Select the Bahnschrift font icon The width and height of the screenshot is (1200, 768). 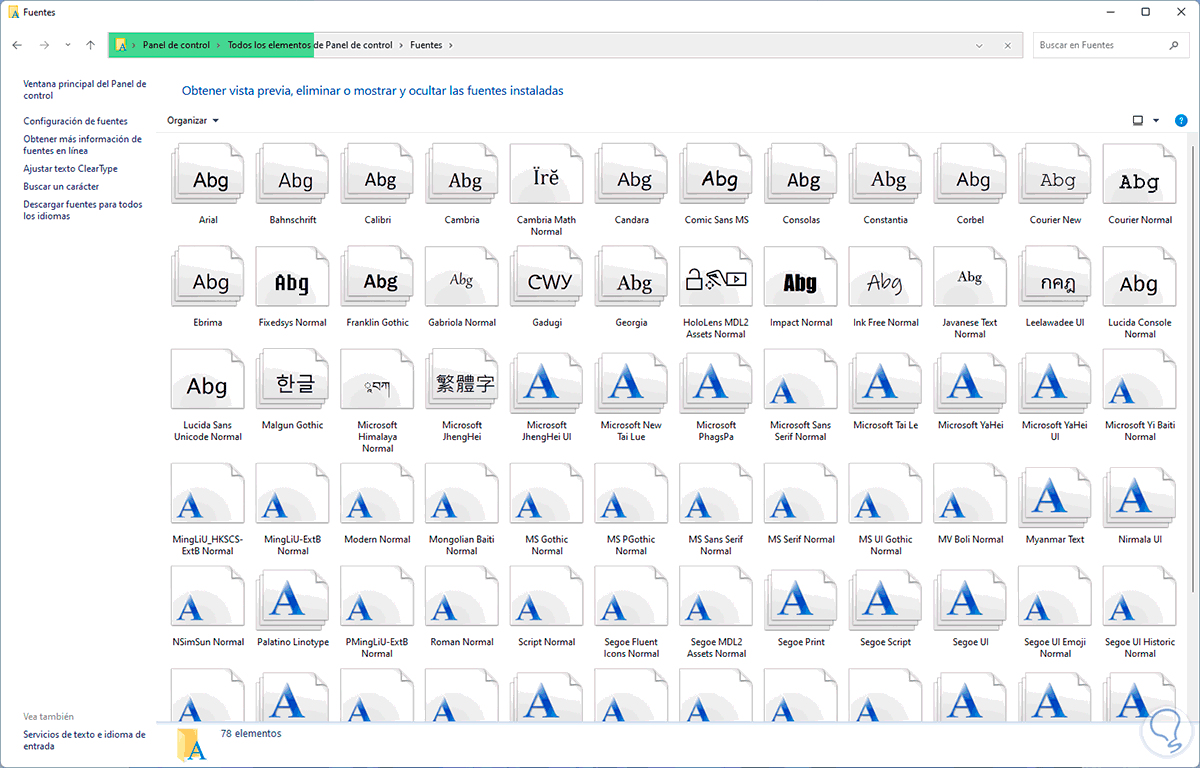293,176
